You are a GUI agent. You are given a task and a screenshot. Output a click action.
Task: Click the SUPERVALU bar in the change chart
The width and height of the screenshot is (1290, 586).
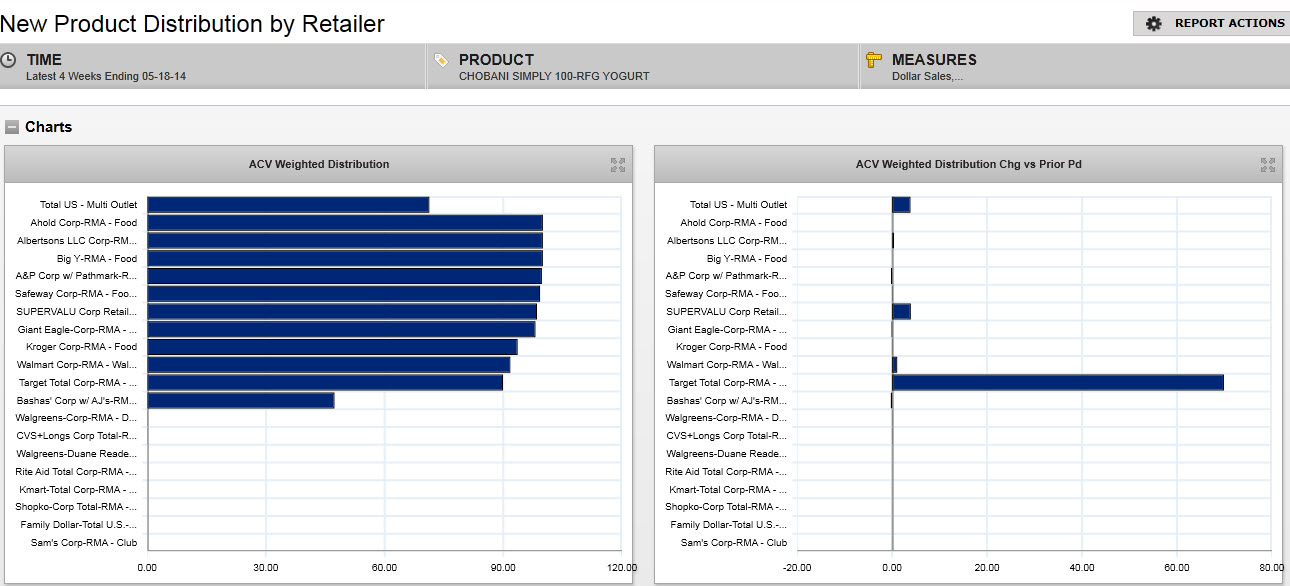[x=901, y=312]
